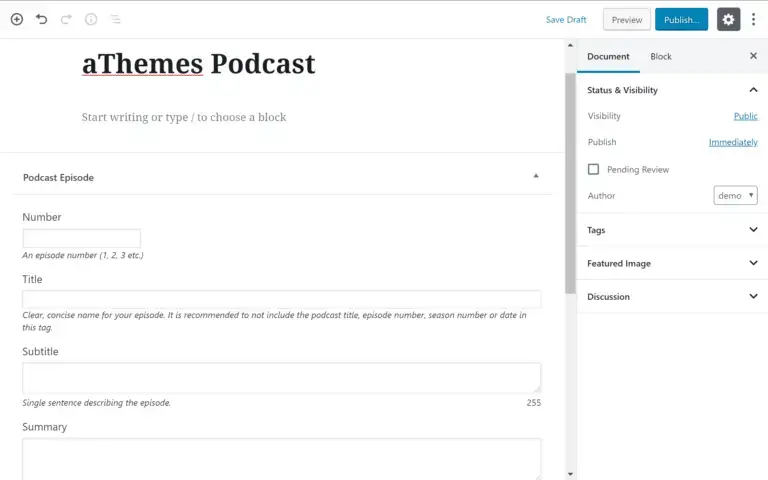Collapse the Status & Visibility panel
The width and height of the screenshot is (768, 480).
pyautogui.click(x=672, y=90)
